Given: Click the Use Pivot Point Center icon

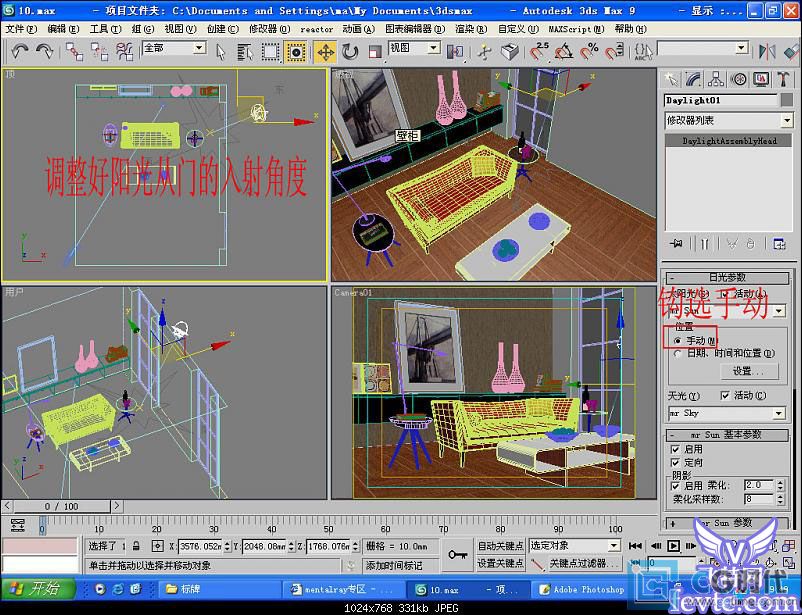Looking at the screenshot, I should (x=455, y=52).
